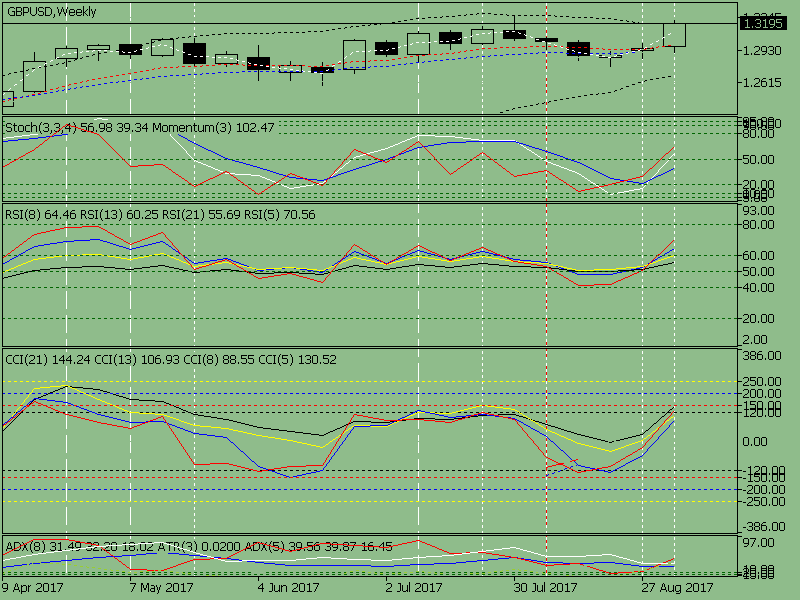
Task: Click the RSI 80.00 level label
Action: 758,225
